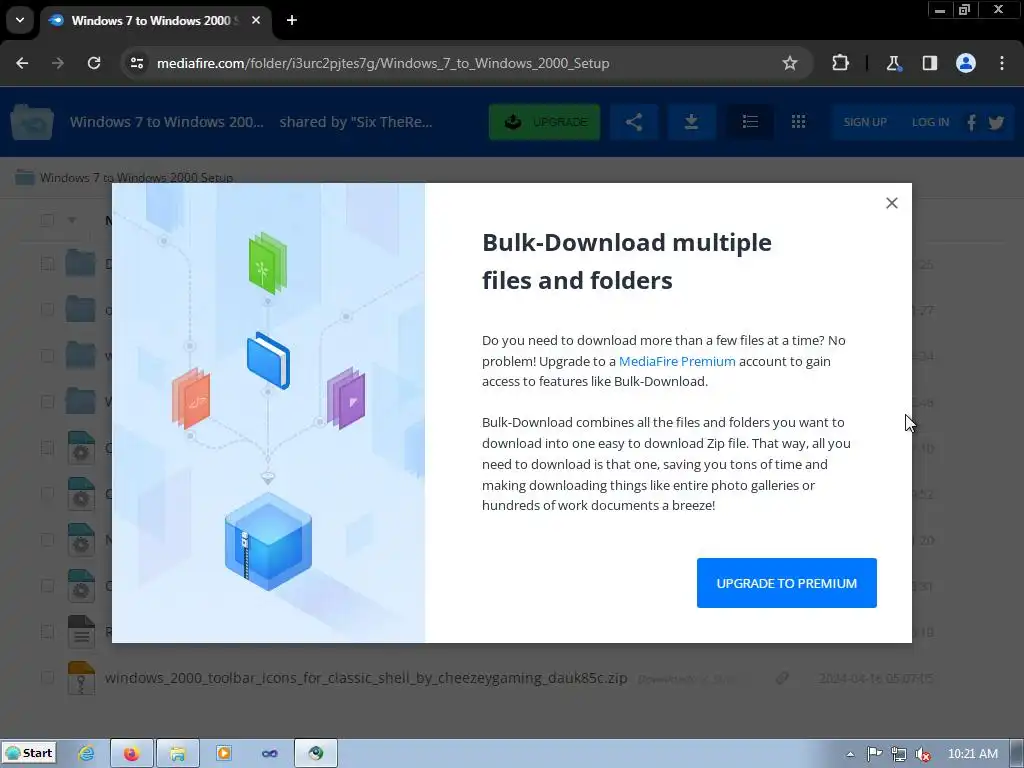The image size is (1024, 768).
Task: Open the browser extensions puzzle icon
Action: point(840,63)
